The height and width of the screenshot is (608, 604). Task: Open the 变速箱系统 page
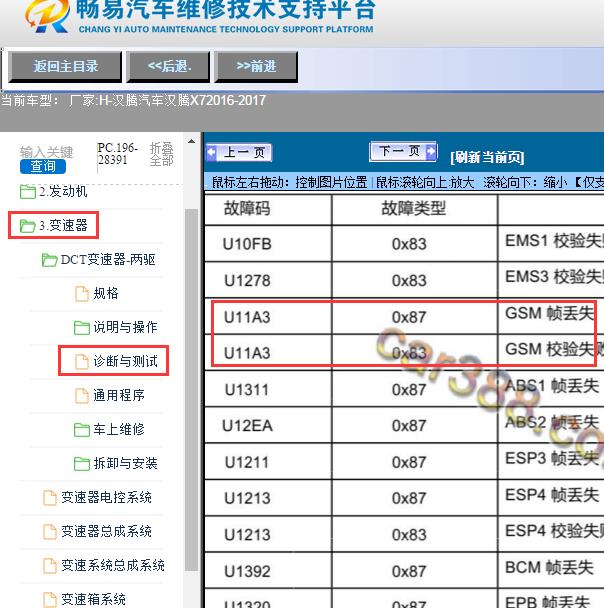pyautogui.click(x=93, y=599)
